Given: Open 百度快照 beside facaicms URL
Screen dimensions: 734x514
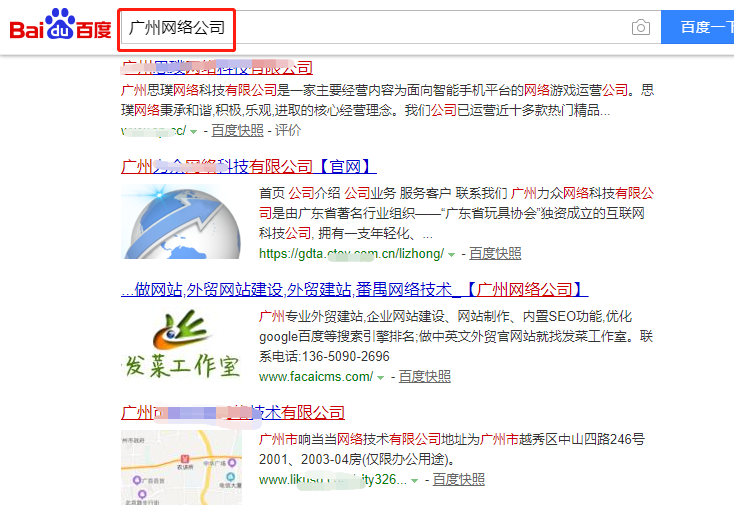Looking at the screenshot, I should tap(425, 376).
